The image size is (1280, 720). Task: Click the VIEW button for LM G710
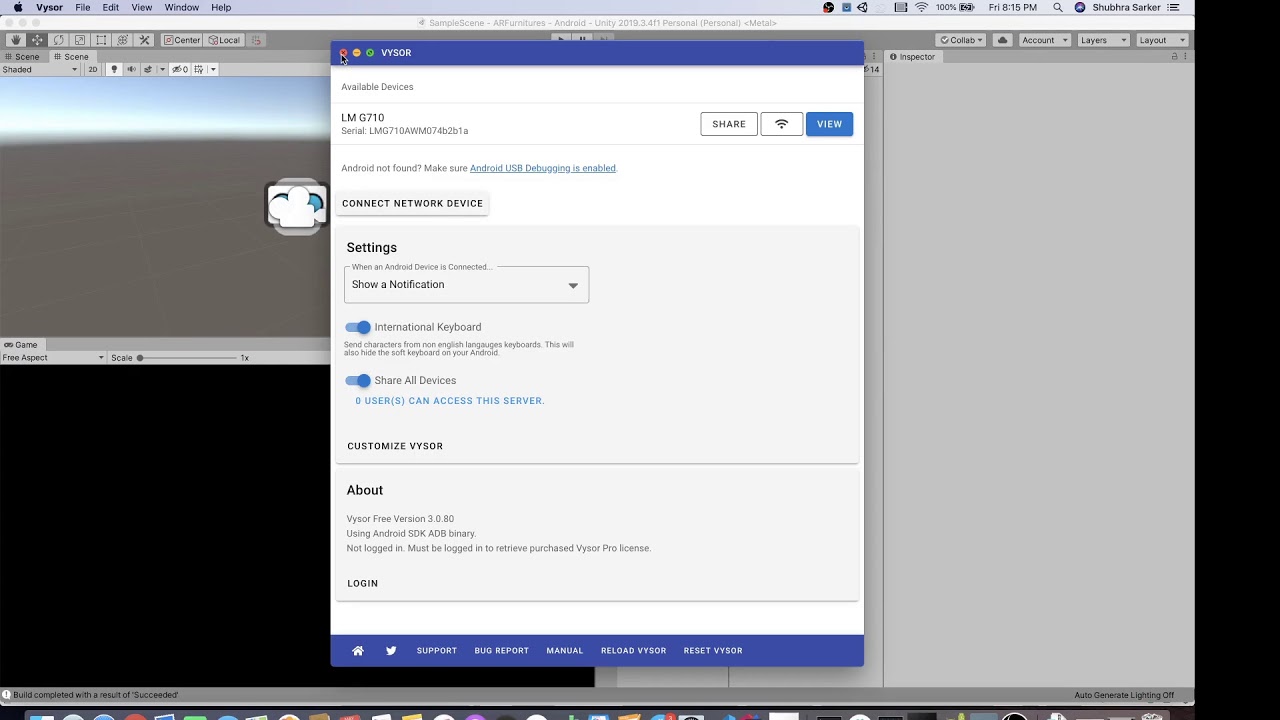coord(829,124)
